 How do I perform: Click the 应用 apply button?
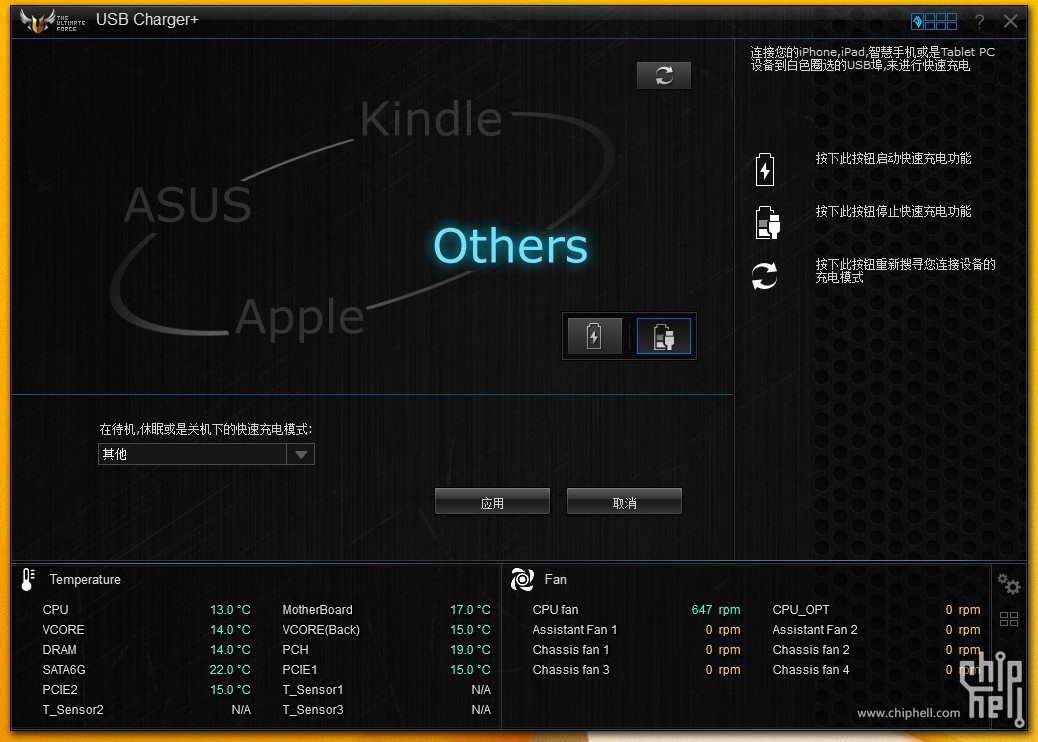[492, 502]
